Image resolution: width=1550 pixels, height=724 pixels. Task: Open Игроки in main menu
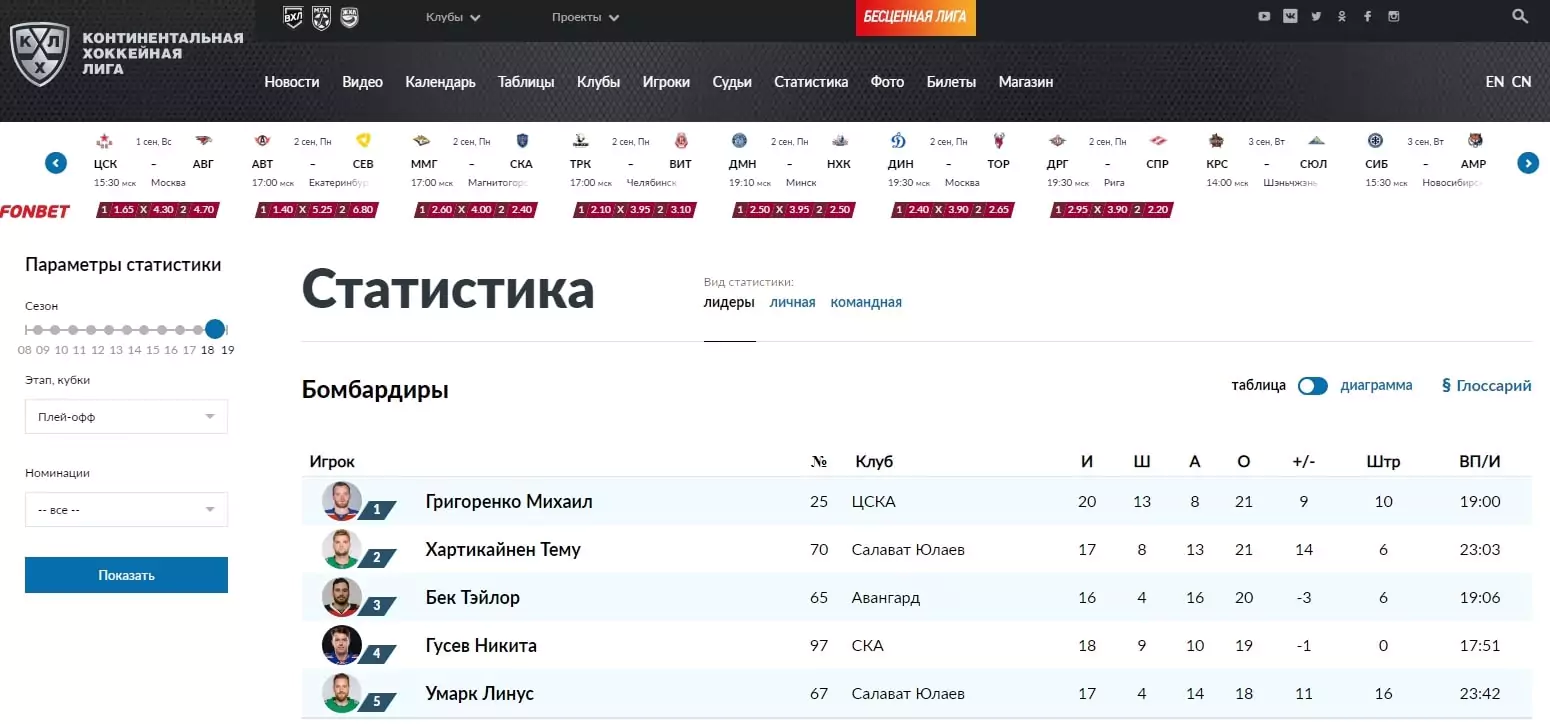tap(666, 82)
